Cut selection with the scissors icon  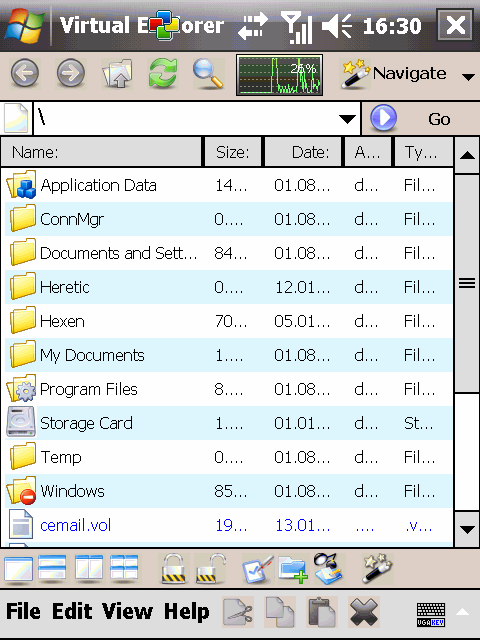coord(238,611)
